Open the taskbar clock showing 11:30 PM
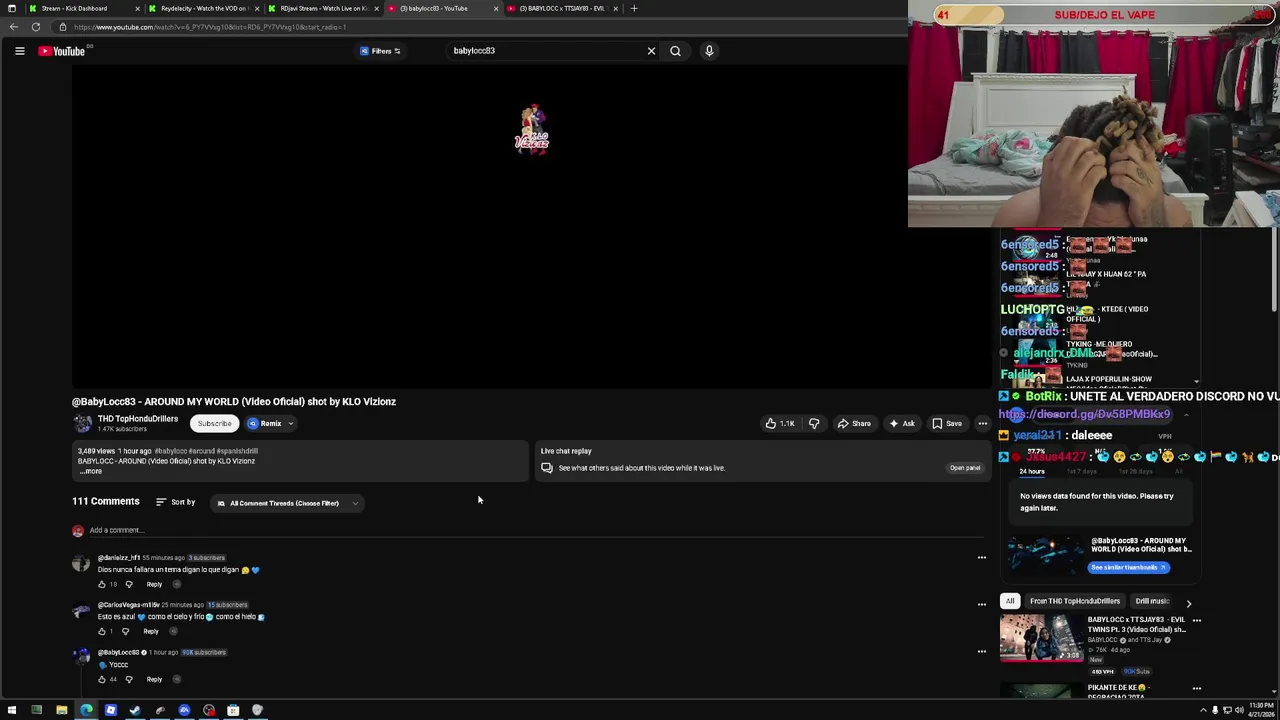The image size is (1280, 720). (x=1260, y=710)
